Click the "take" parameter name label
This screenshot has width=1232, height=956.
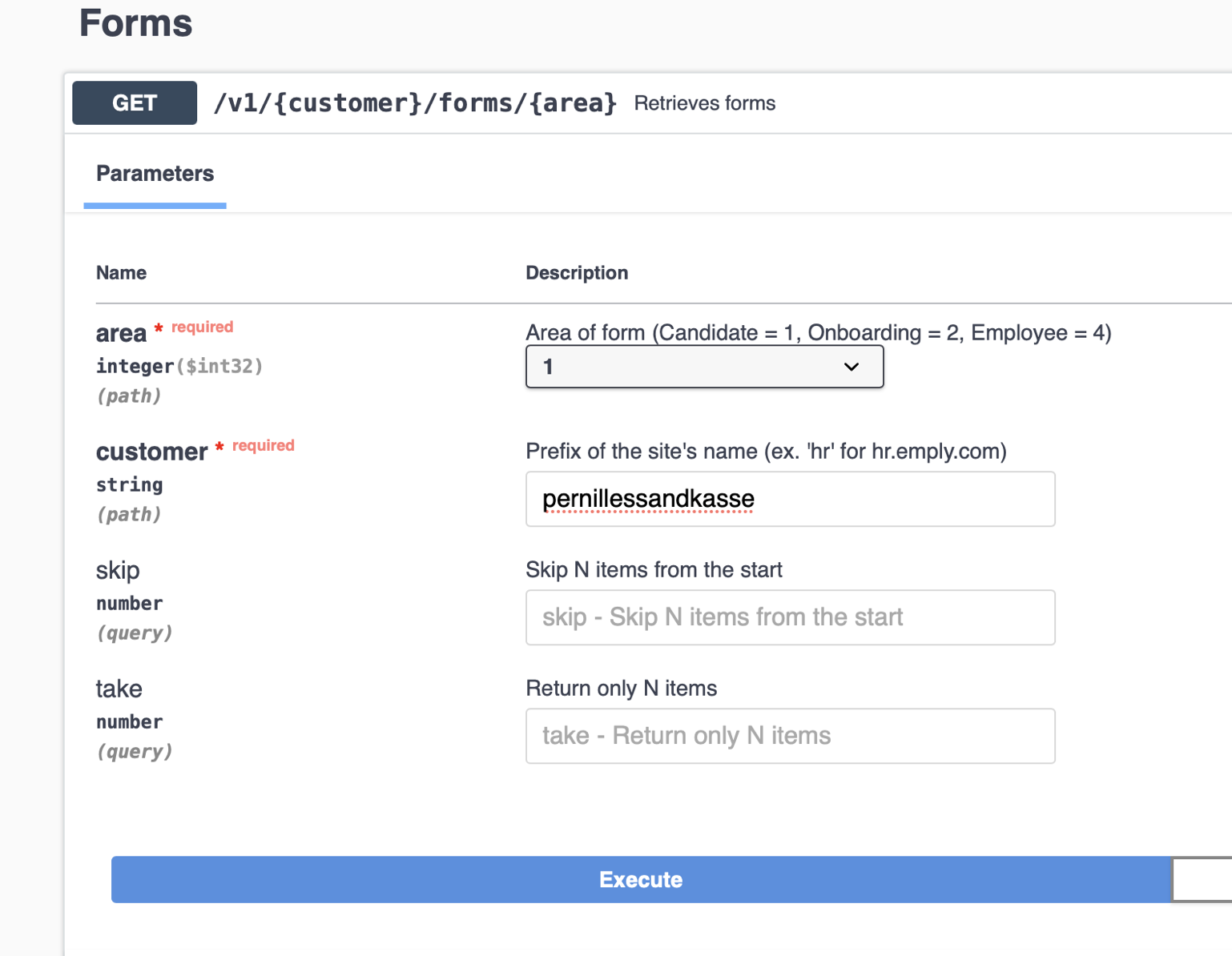[119, 689]
